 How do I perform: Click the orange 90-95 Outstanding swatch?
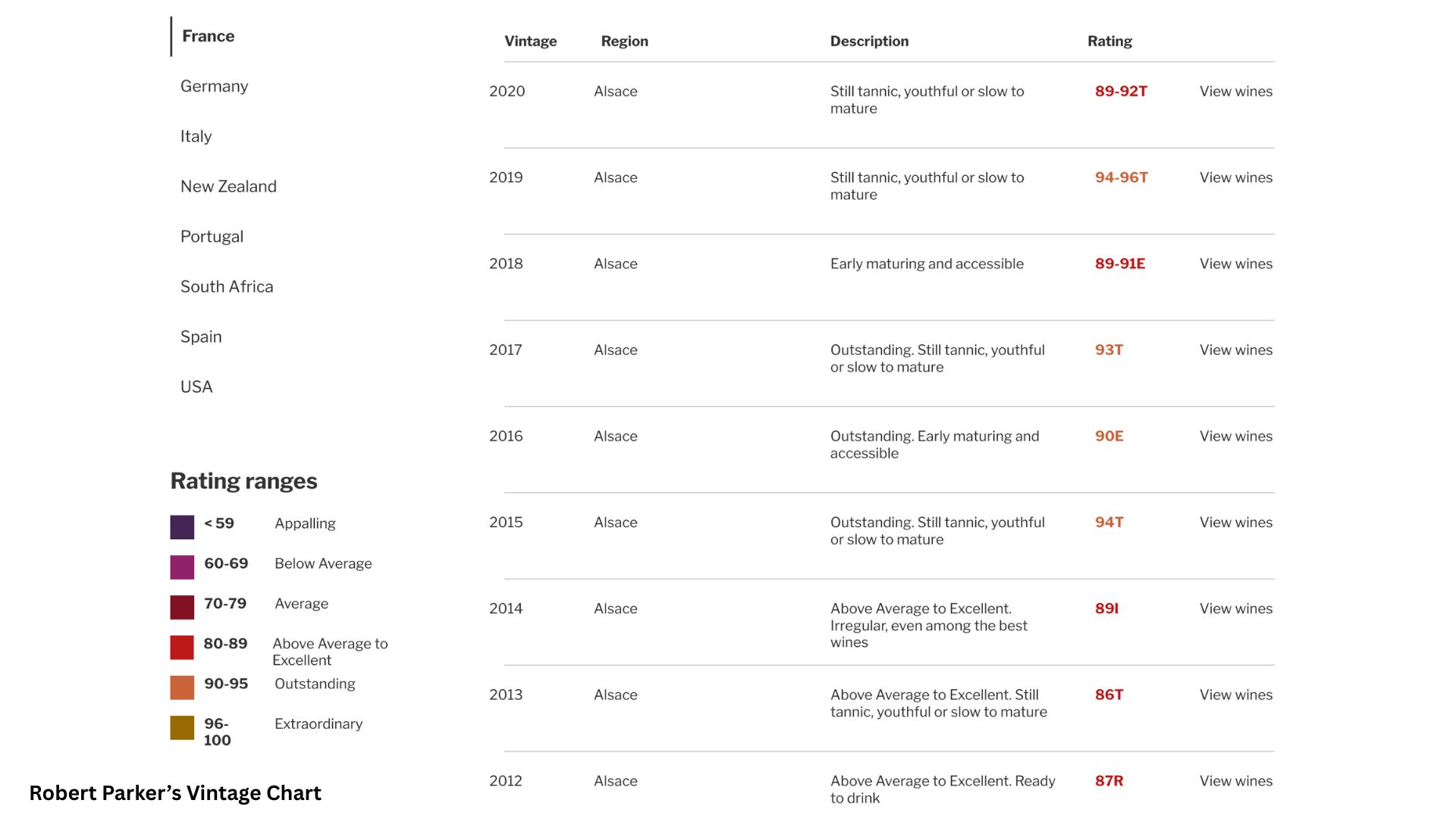(x=182, y=688)
